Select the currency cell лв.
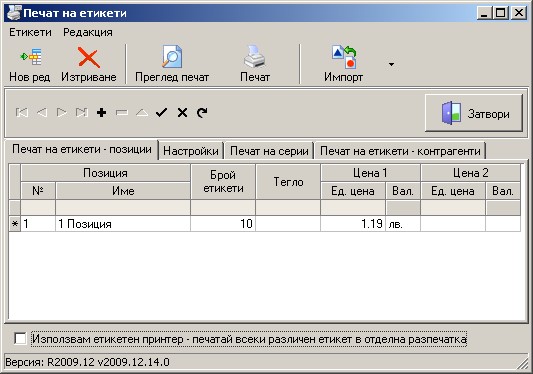 click(x=403, y=224)
